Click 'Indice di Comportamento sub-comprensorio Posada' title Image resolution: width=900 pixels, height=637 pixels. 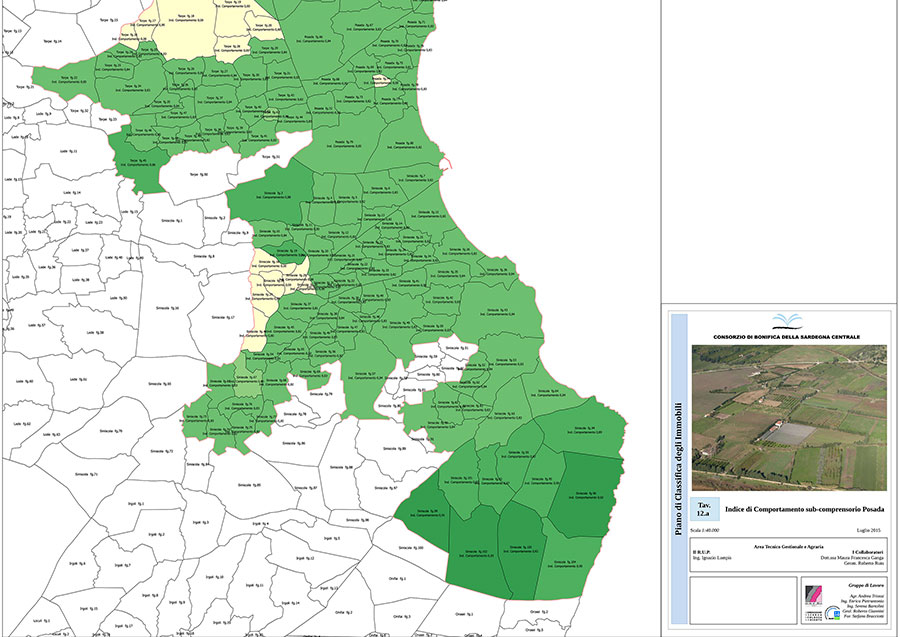[x=804, y=510]
